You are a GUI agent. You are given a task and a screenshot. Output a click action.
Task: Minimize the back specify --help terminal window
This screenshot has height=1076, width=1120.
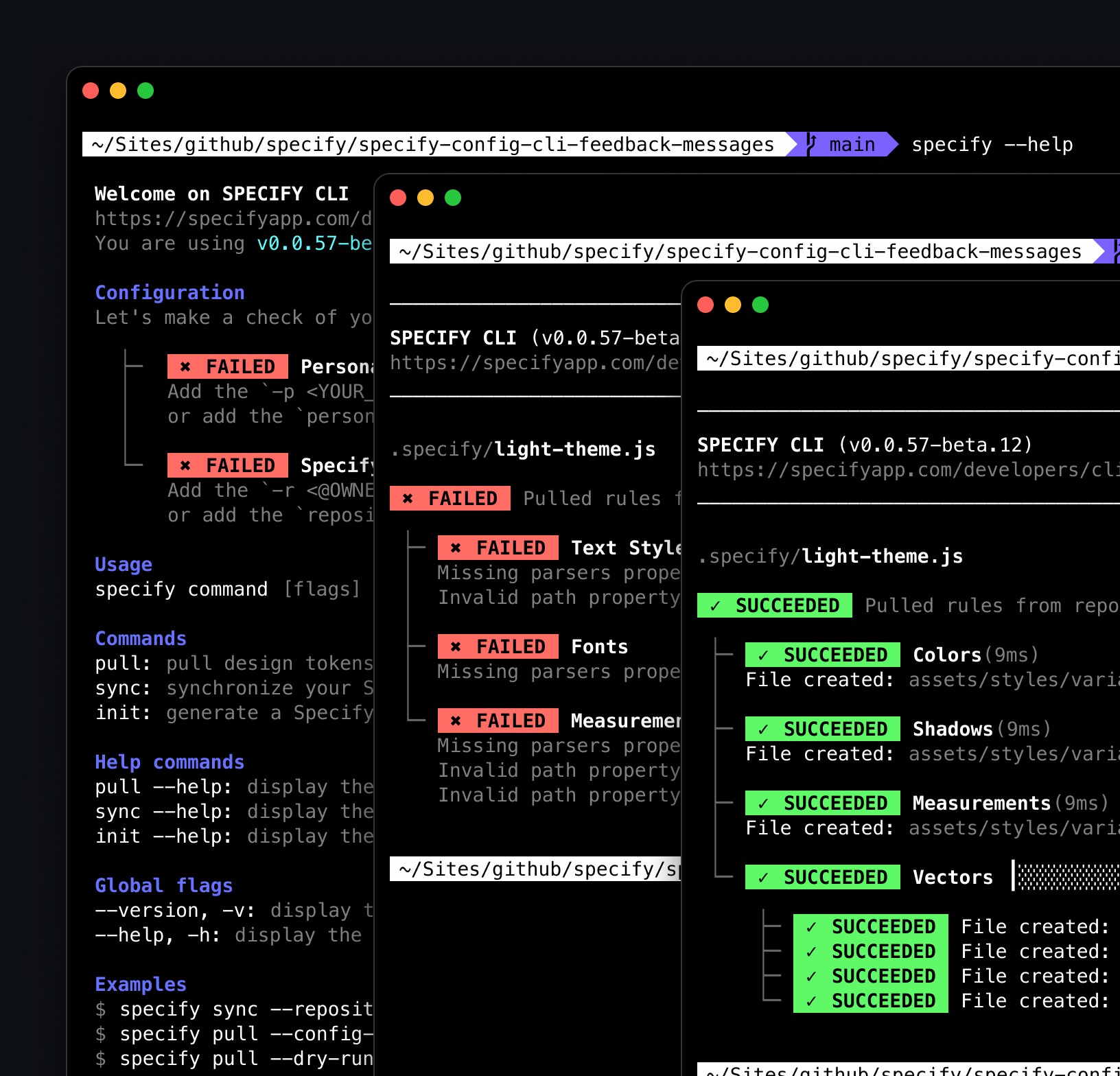[118, 91]
